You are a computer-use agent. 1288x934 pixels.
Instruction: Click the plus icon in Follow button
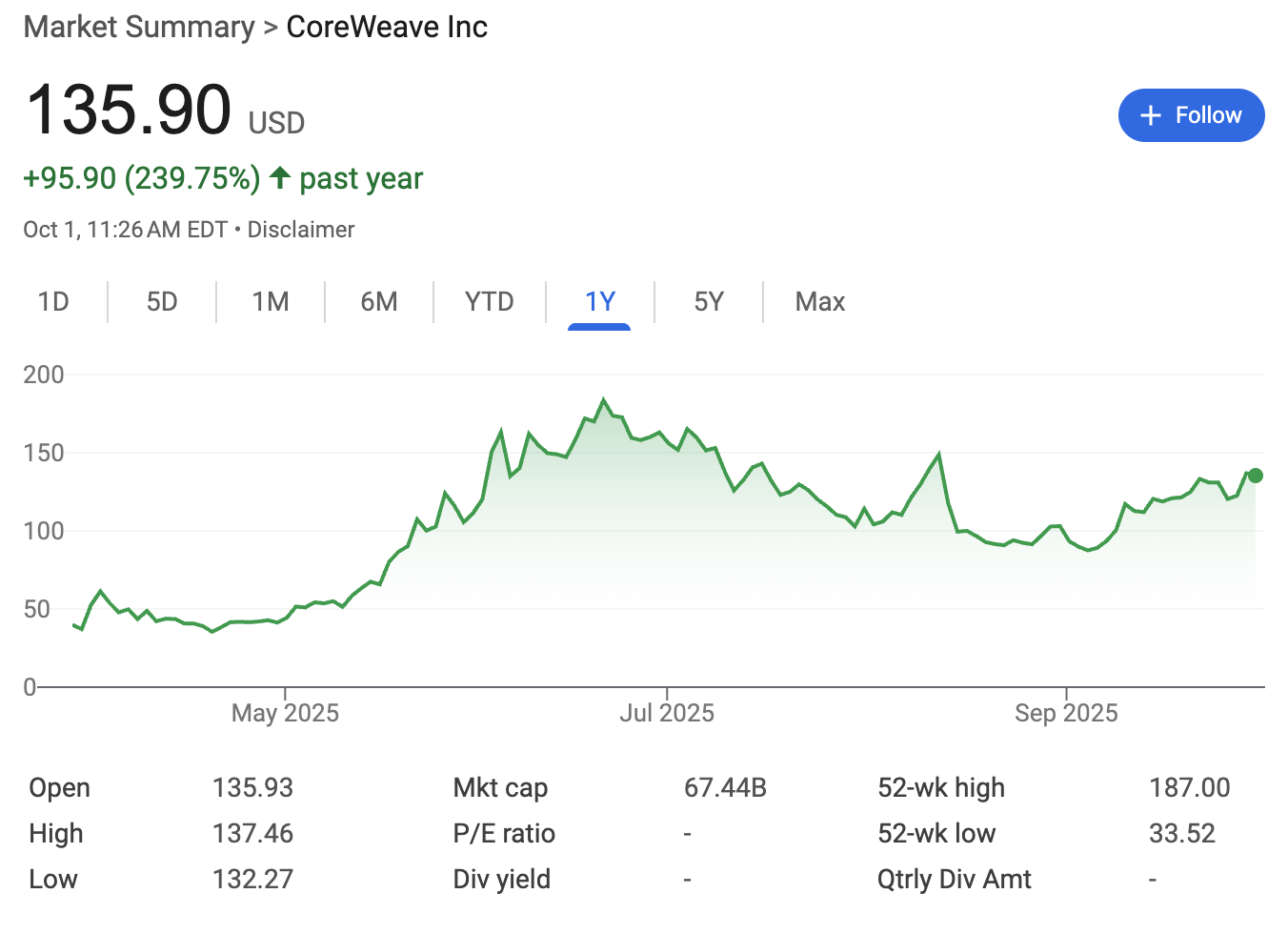tap(1151, 115)
